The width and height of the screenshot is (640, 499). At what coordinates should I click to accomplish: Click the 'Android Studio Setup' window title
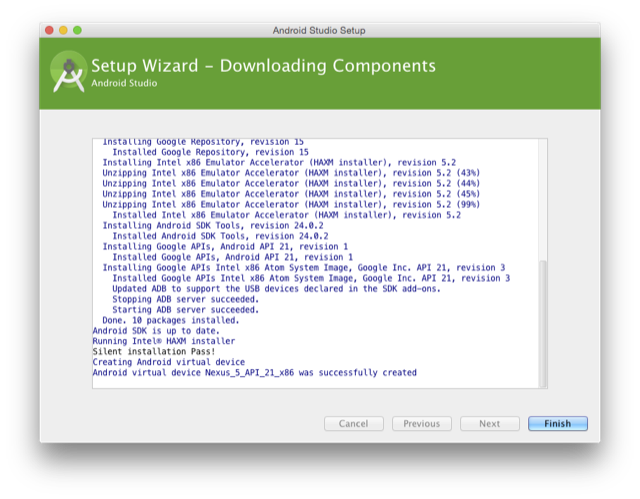pos(319,31)
